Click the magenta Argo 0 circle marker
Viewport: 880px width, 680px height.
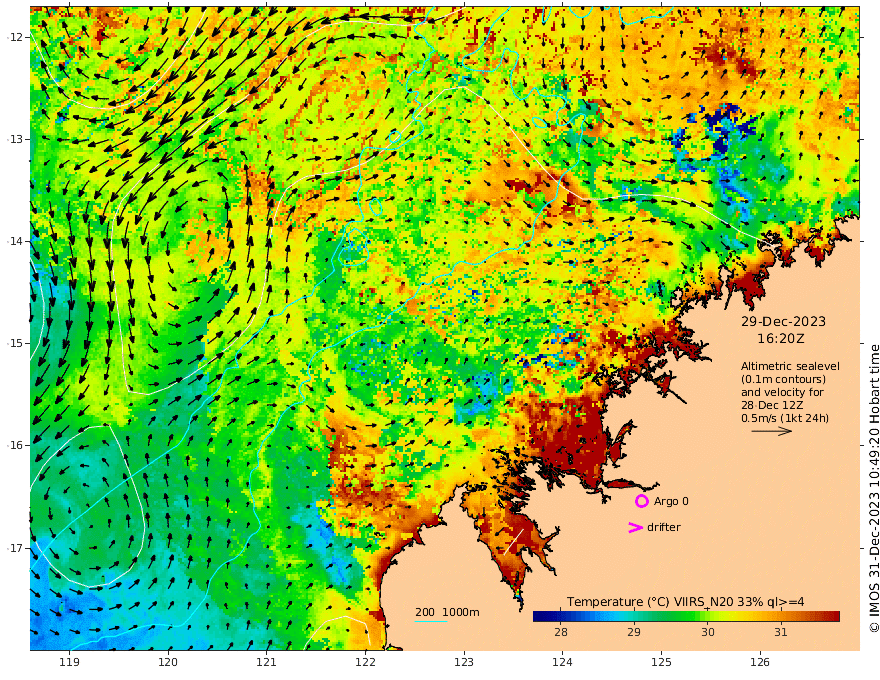tap(641, 501)
